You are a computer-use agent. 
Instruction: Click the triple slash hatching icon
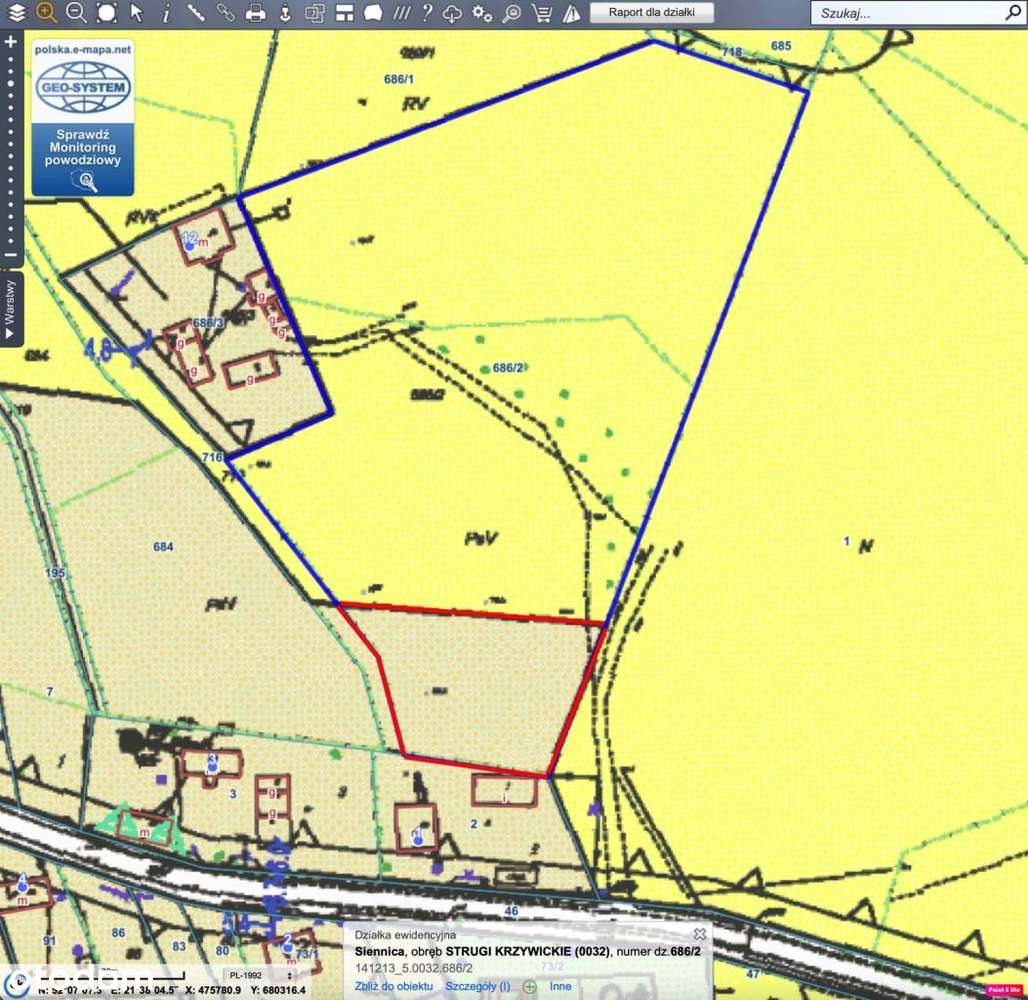(401, 12)
